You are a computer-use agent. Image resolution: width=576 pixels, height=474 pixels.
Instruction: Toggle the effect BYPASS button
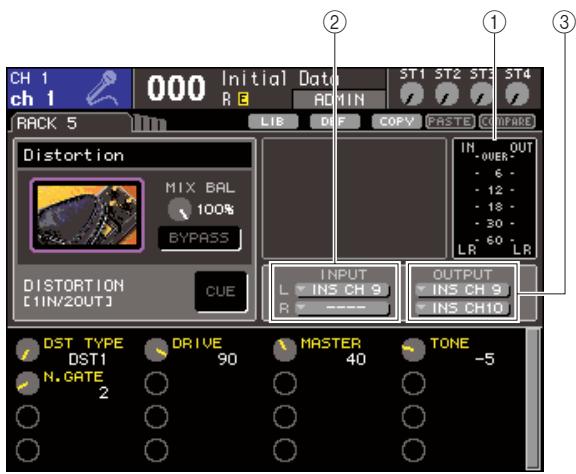pos(199,238)
